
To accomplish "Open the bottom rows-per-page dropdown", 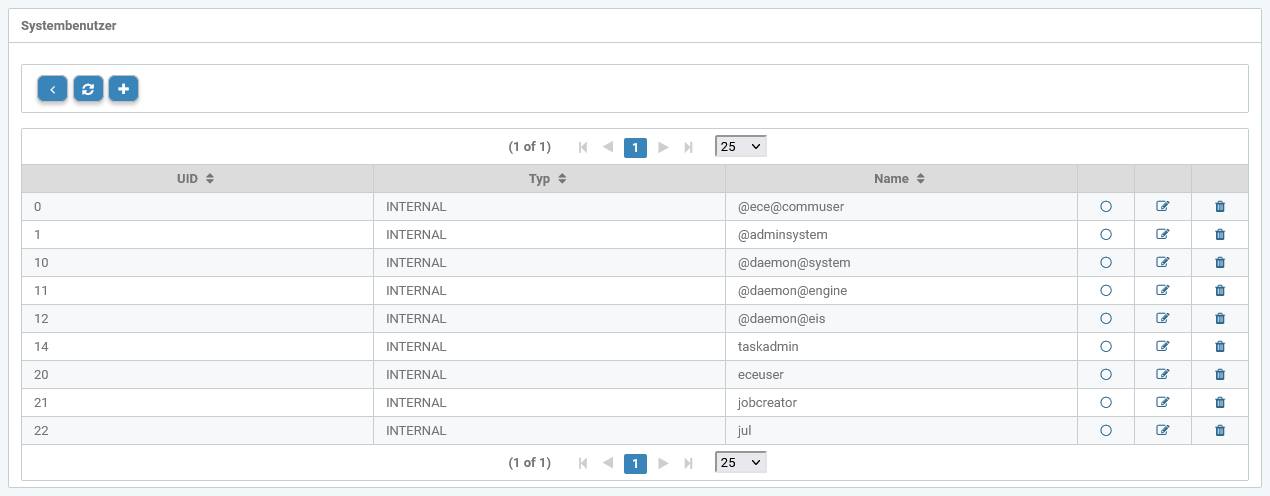I will (x=741, y=462).
